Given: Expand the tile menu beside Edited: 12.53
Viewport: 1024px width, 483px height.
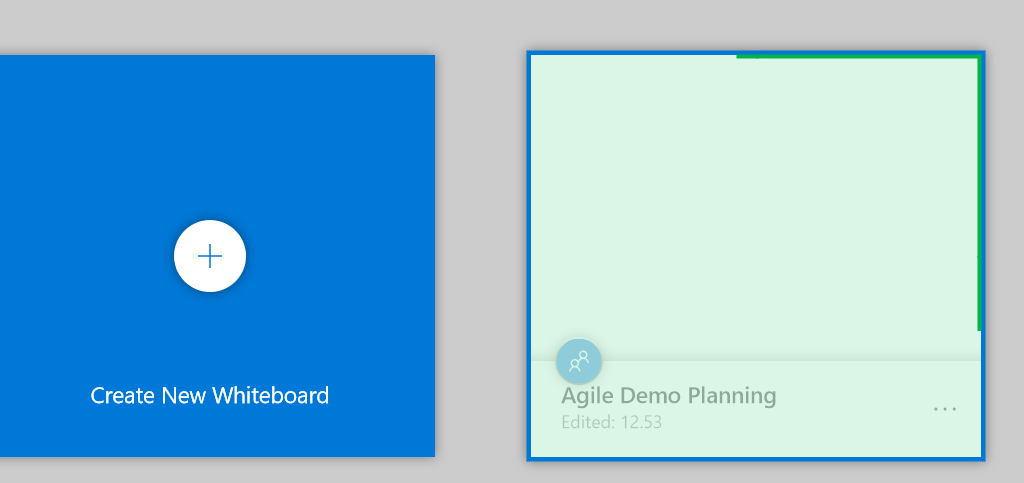Looking at the screenshot, I should click(x=944, y=409).
